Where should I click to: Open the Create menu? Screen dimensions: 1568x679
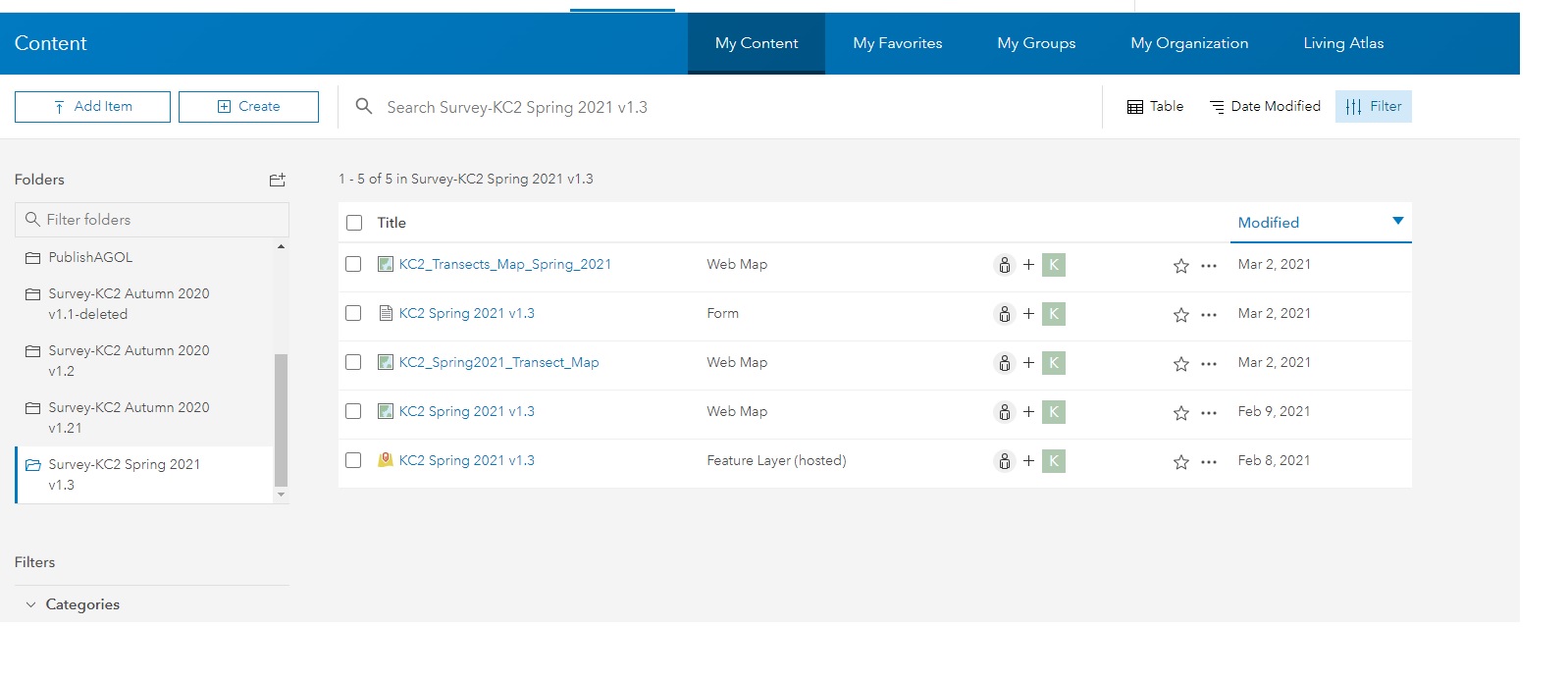click(248, 107)
